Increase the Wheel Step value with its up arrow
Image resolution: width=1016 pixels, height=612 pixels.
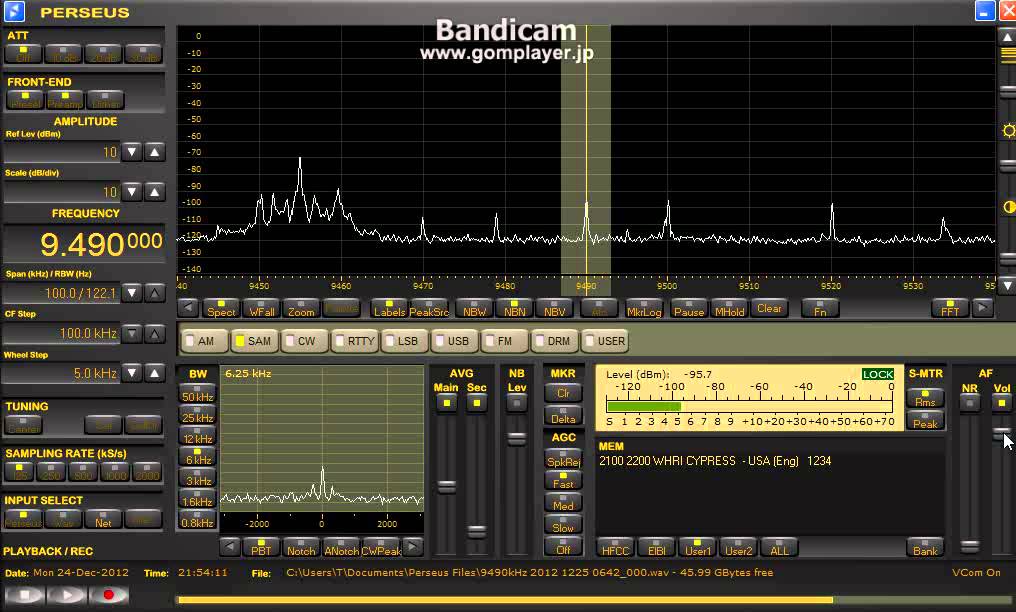(x=154, y=373)
